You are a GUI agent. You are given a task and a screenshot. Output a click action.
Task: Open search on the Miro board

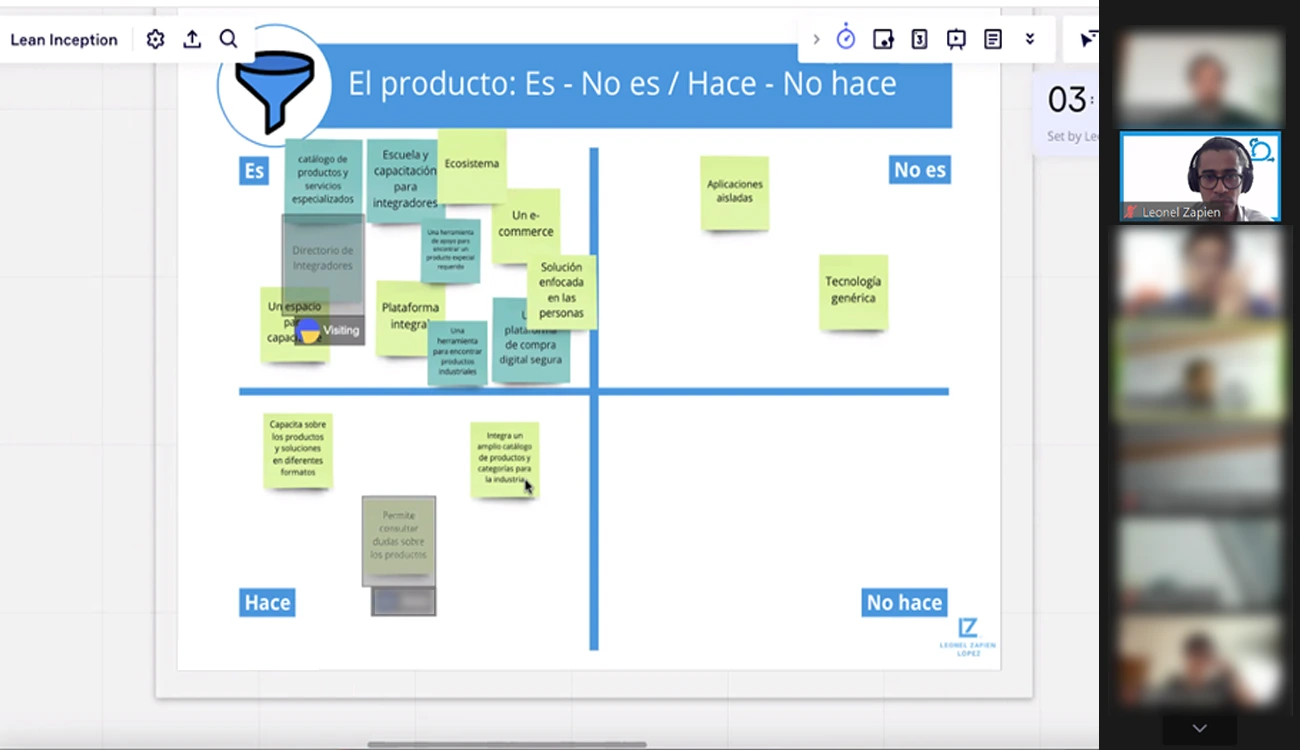point(228,39)
